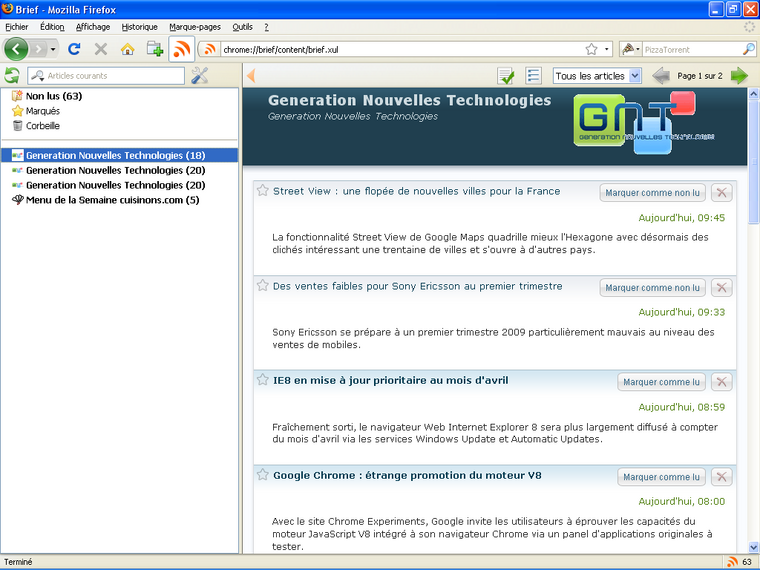
Task: Open the Affichage menu
Action: tap(93, 27)
